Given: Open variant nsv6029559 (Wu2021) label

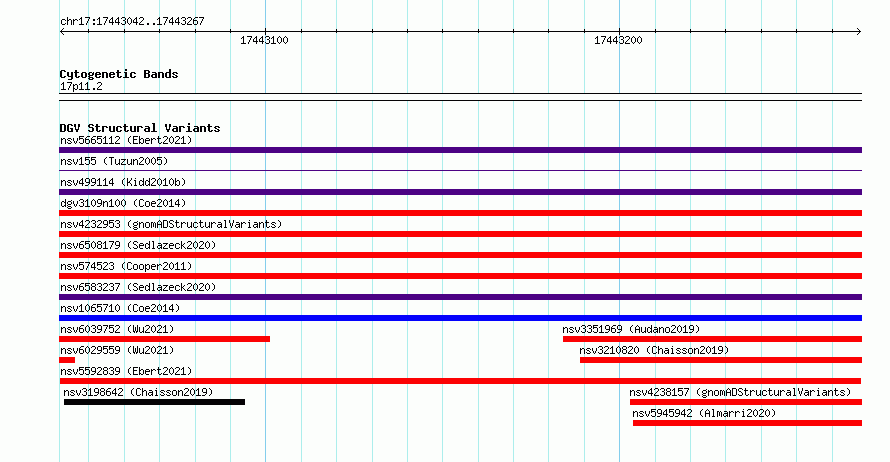Looking at the screenshot, I should (x=117, y=350).
